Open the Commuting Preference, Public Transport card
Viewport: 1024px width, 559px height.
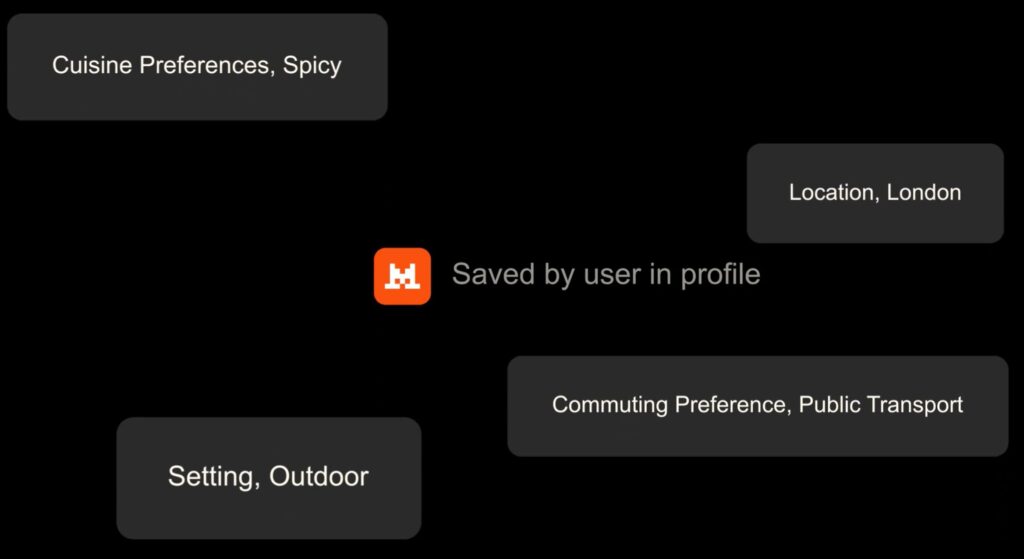click(758, 406)
